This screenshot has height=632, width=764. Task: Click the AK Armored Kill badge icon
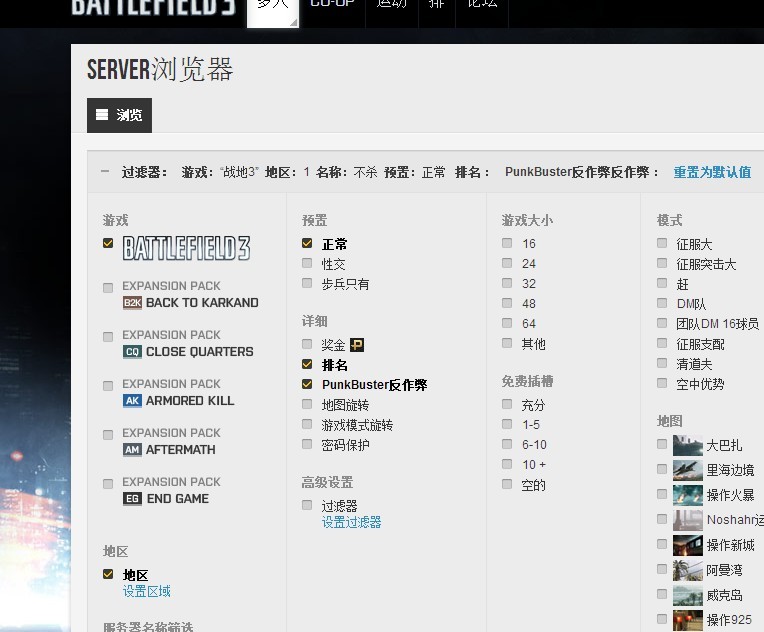132,401
